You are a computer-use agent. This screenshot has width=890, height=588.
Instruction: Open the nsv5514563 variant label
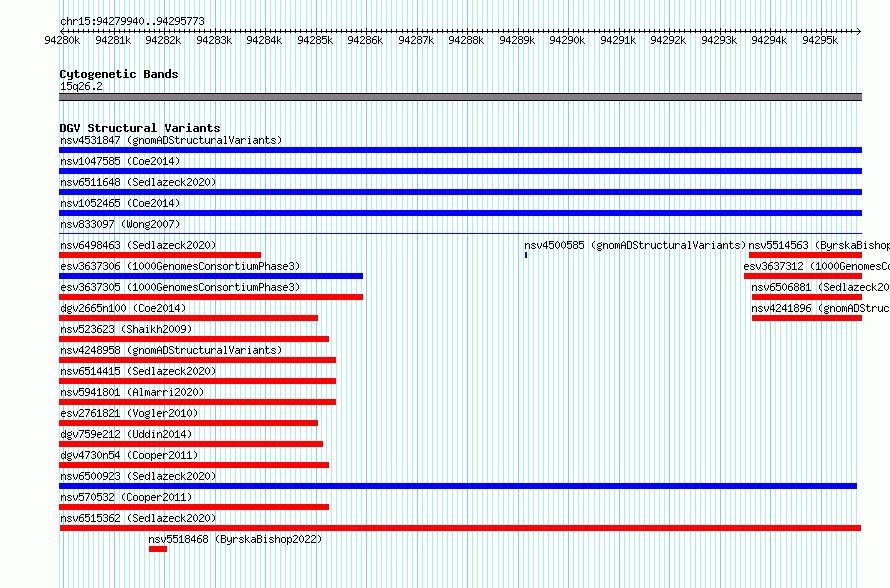pos(819,245)
